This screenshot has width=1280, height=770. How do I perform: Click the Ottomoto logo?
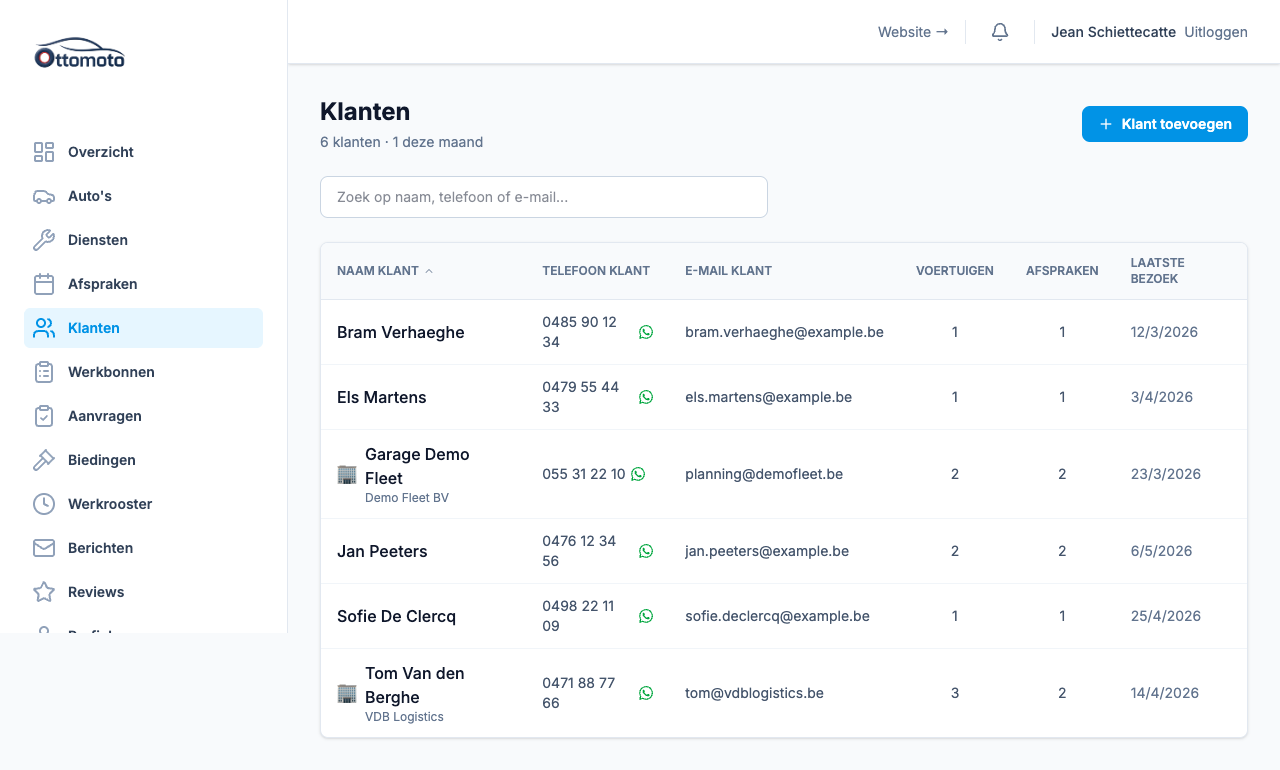pyautogui.click(x=80, y=53)
